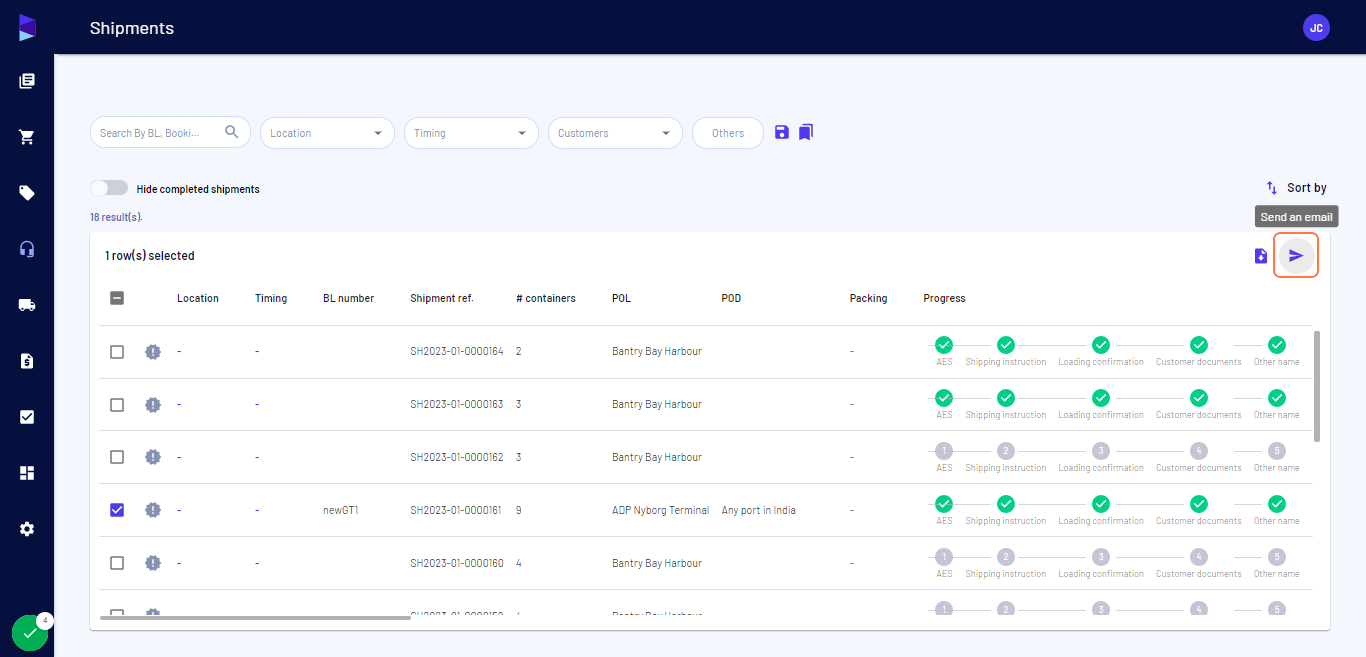Screen dimensions: 1366x657
Task: Click alert badge icon for SH2023-01-0000163
Action: coord(152,404)
